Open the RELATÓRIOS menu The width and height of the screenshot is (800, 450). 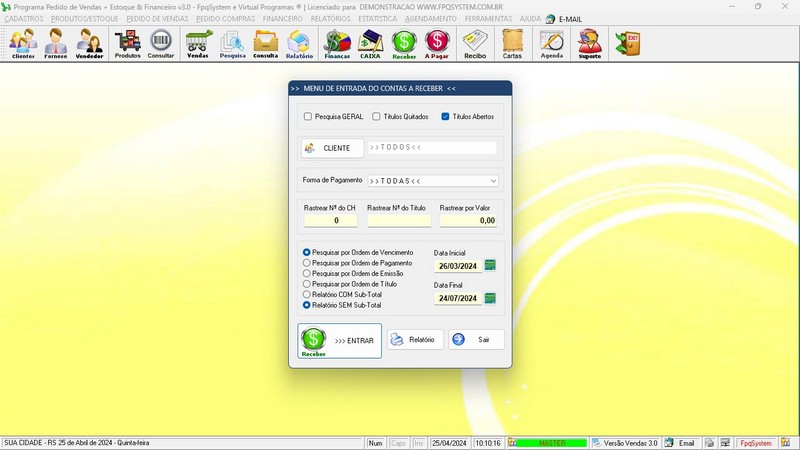point(331,19)
